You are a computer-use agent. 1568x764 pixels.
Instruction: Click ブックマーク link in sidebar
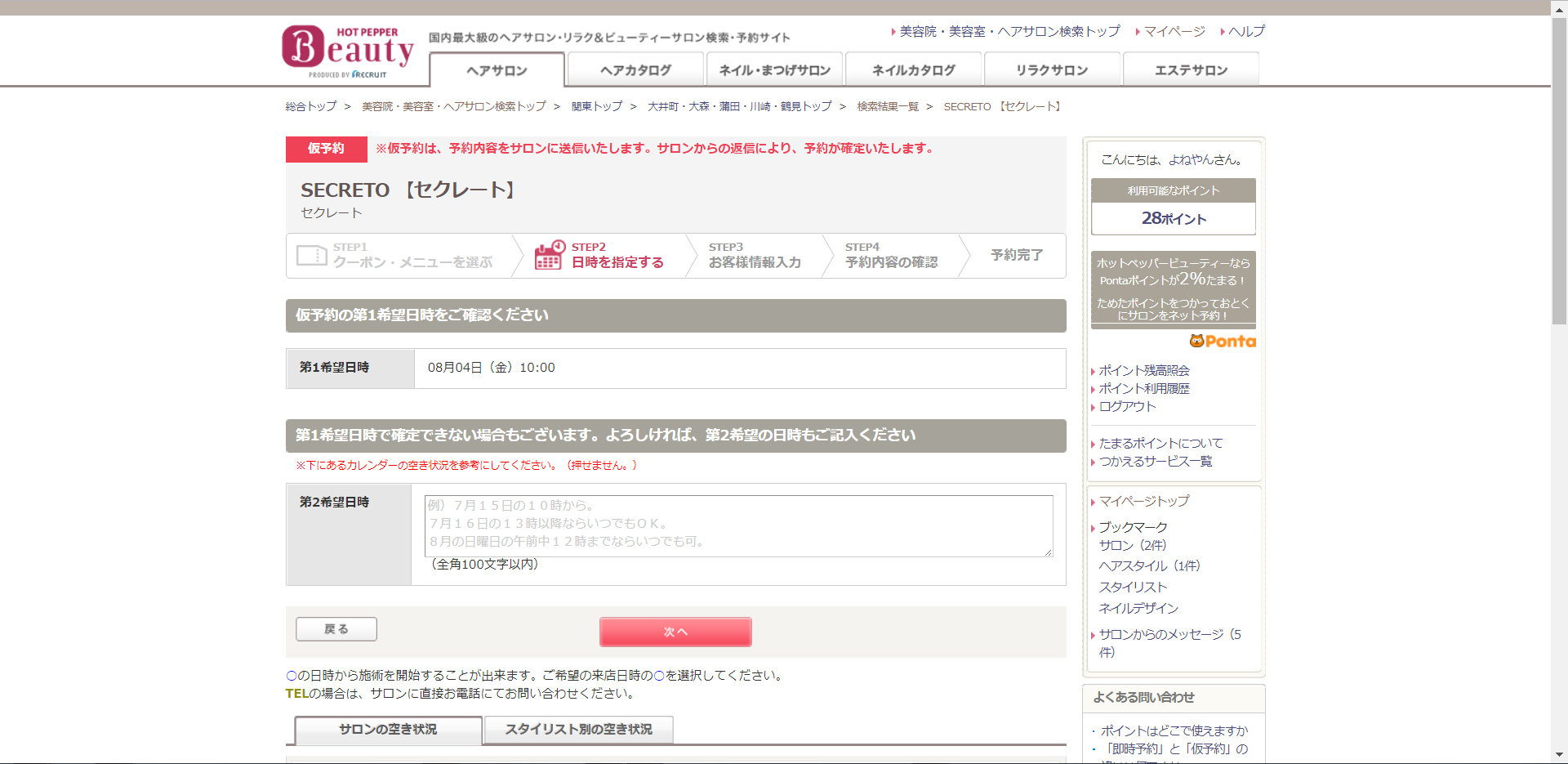pos(1133,527)
